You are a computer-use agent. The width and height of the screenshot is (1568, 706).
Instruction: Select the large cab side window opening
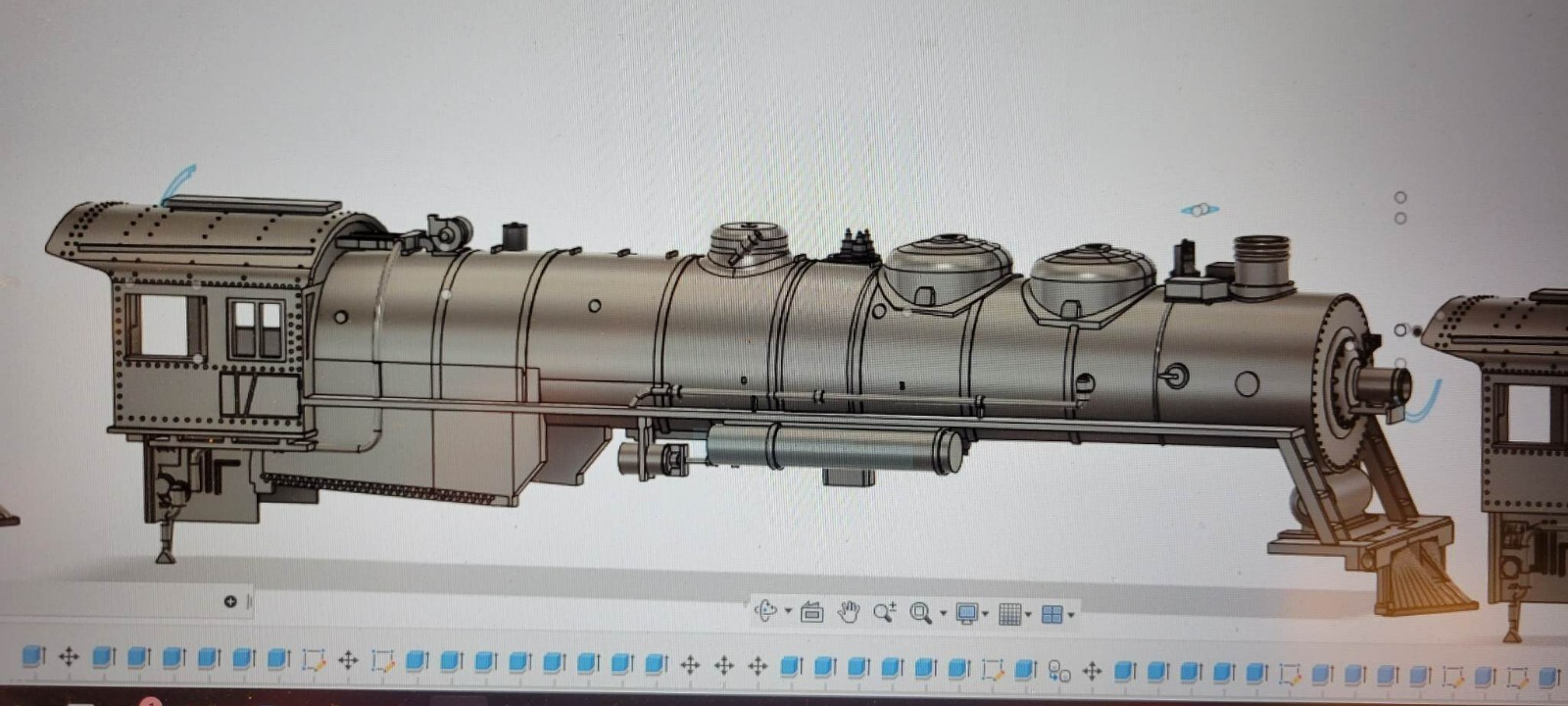164,326
